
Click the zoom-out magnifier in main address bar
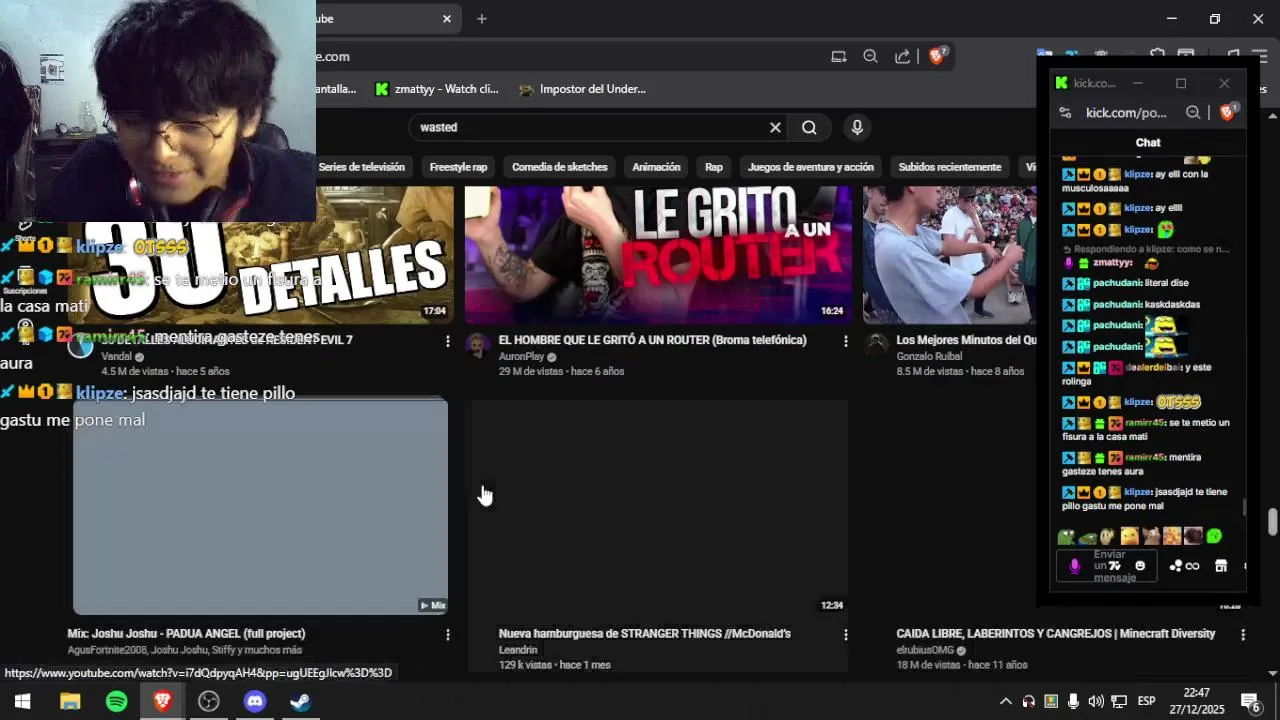click(x=870, y=57)
